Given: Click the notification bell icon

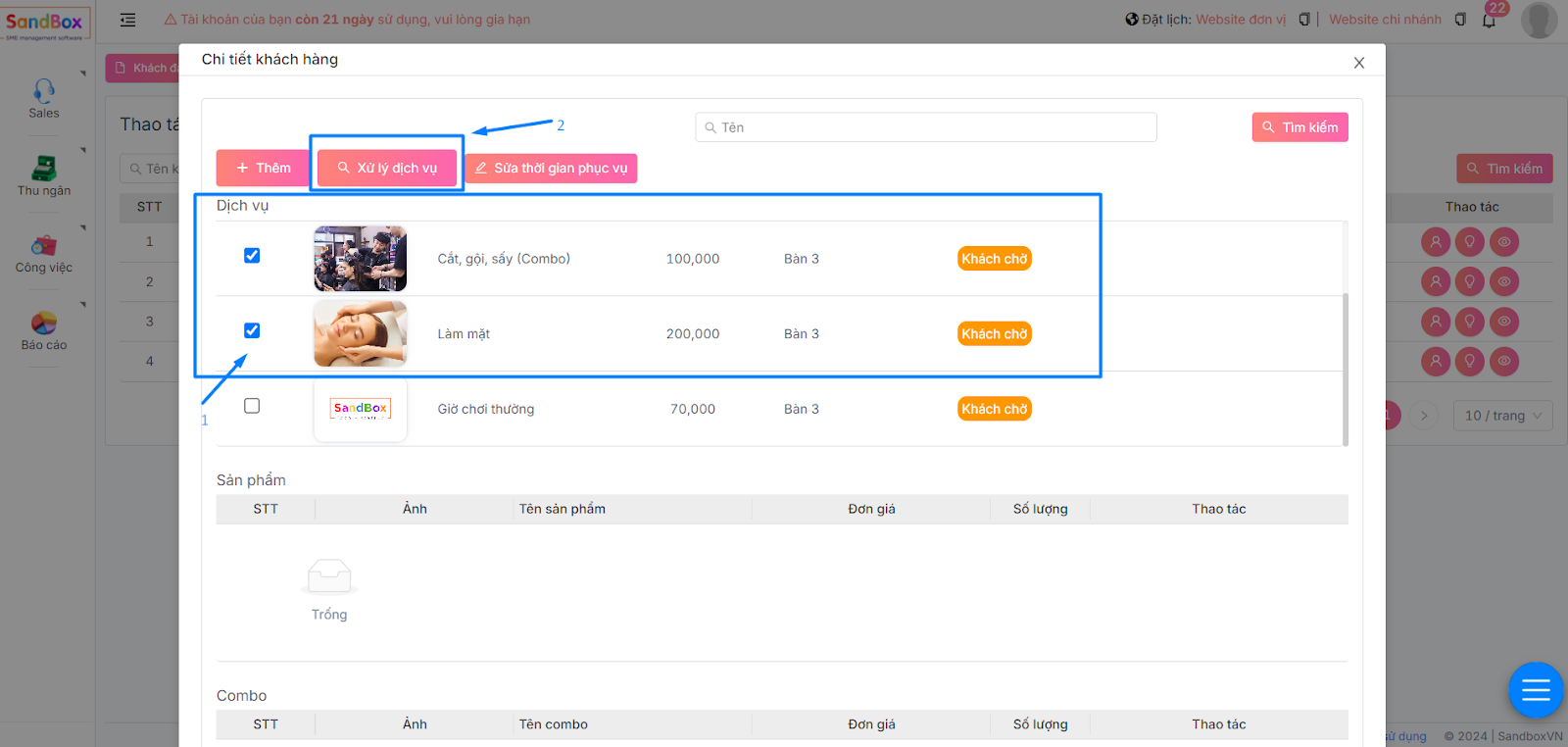Looking at the screenshot, I should click(x=1489, y=20).
